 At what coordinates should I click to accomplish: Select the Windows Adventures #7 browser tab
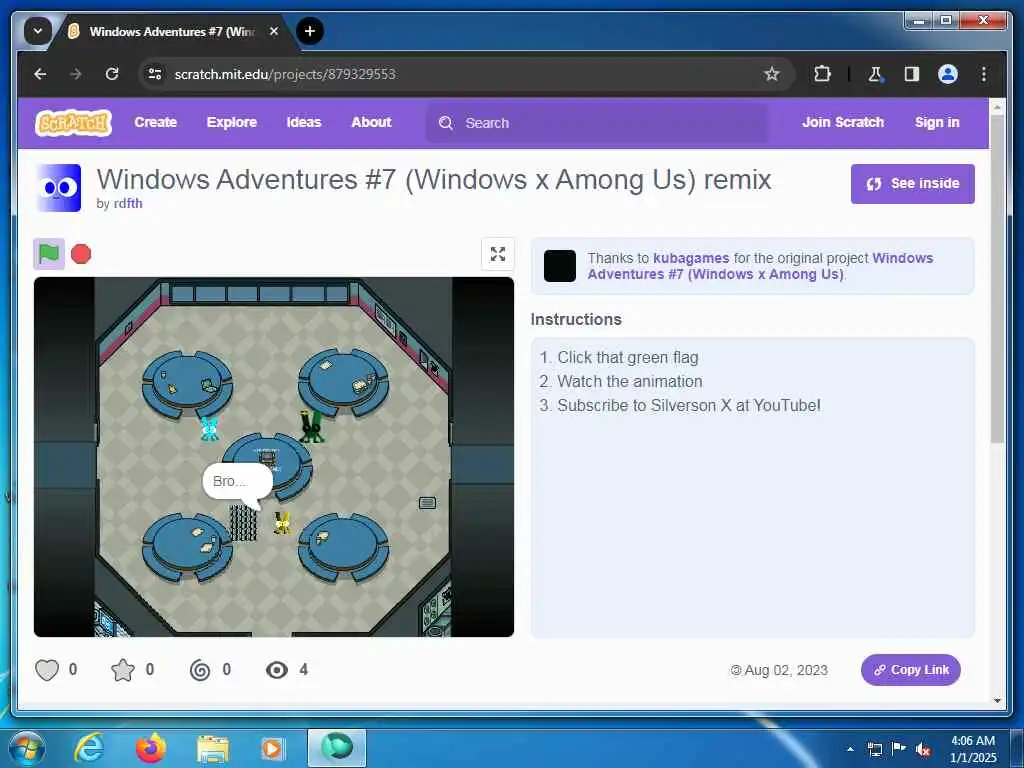tap(171, 31)
